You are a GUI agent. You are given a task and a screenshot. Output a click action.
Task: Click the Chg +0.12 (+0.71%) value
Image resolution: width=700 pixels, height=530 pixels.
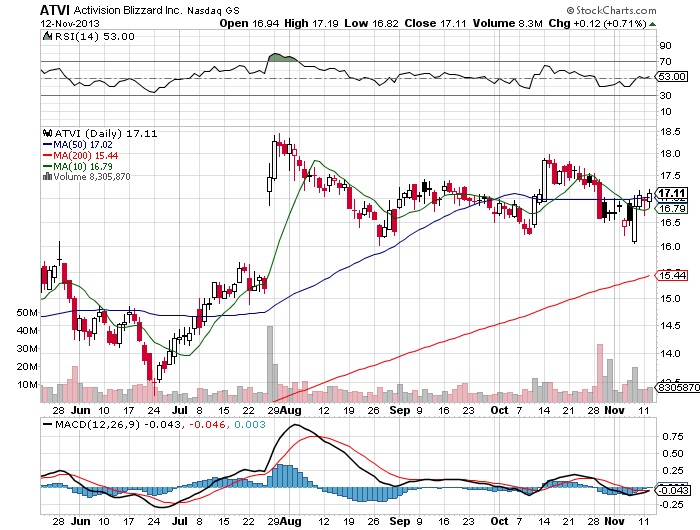point(597,24)
